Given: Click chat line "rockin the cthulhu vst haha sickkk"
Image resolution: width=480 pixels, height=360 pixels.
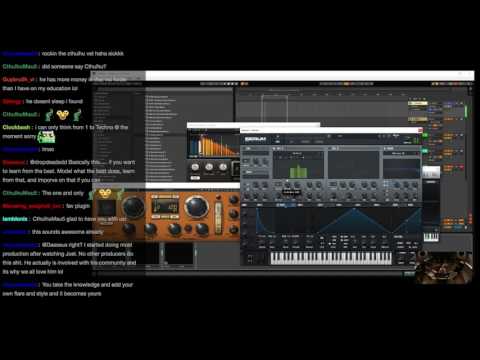Looking at the screenshot, I should (x=83, y=53).
